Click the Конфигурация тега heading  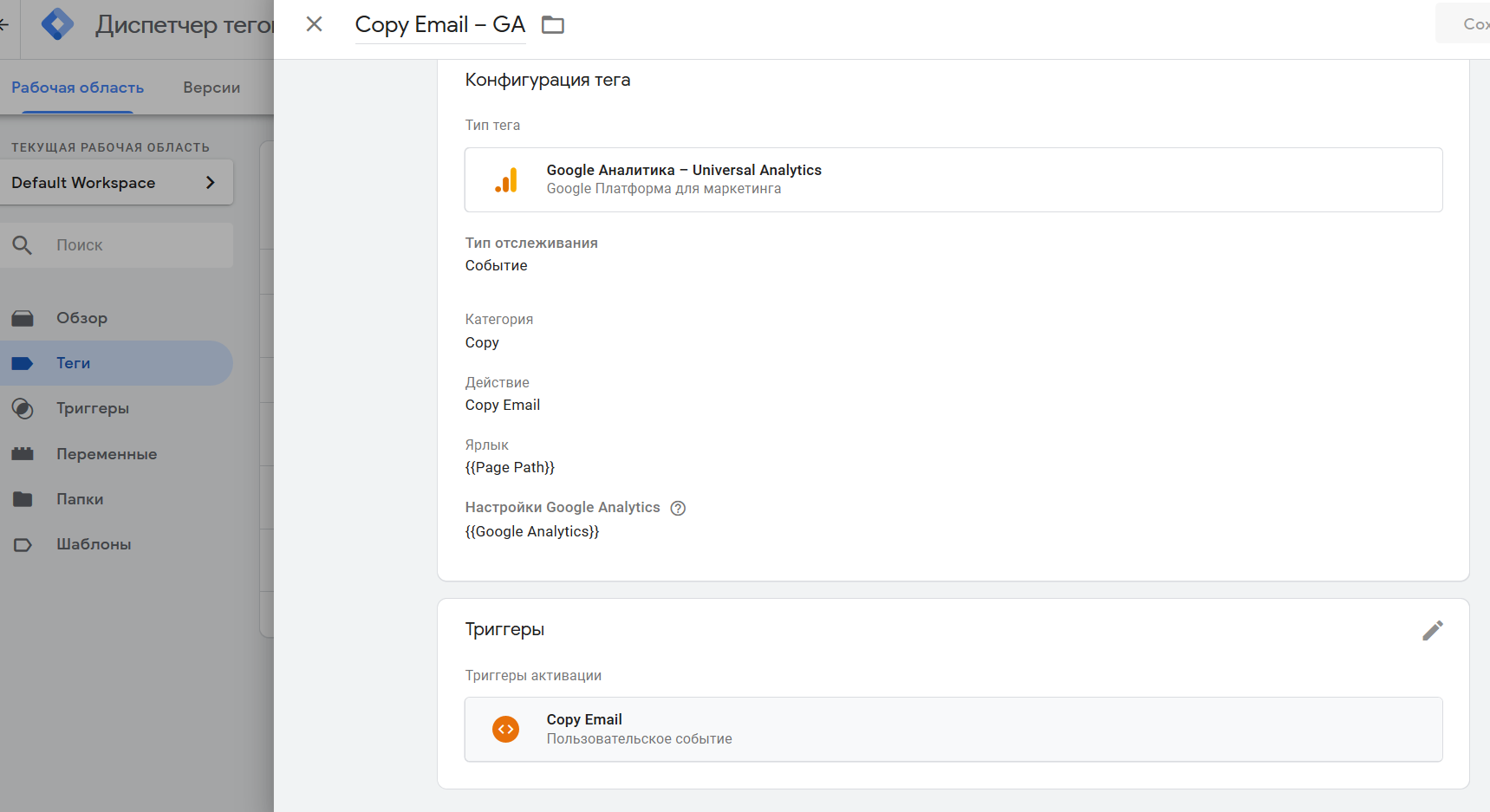[x=548, y=80]
